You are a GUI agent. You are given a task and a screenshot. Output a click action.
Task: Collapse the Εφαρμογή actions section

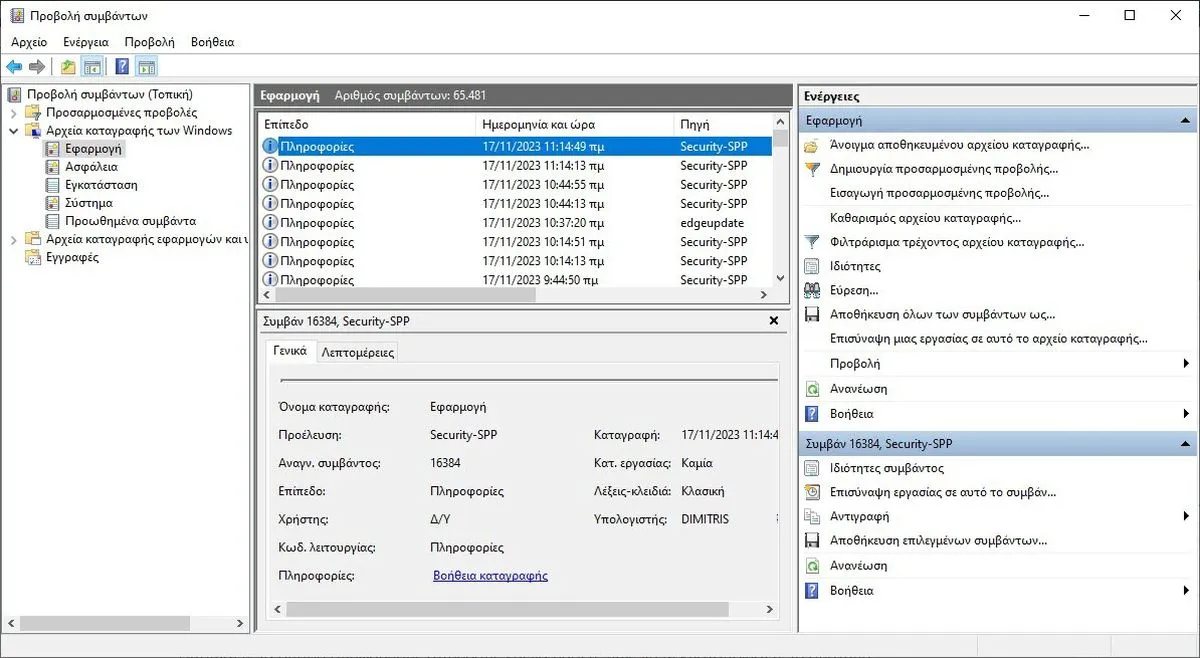pyautogui.click(x=1185, y=120)
